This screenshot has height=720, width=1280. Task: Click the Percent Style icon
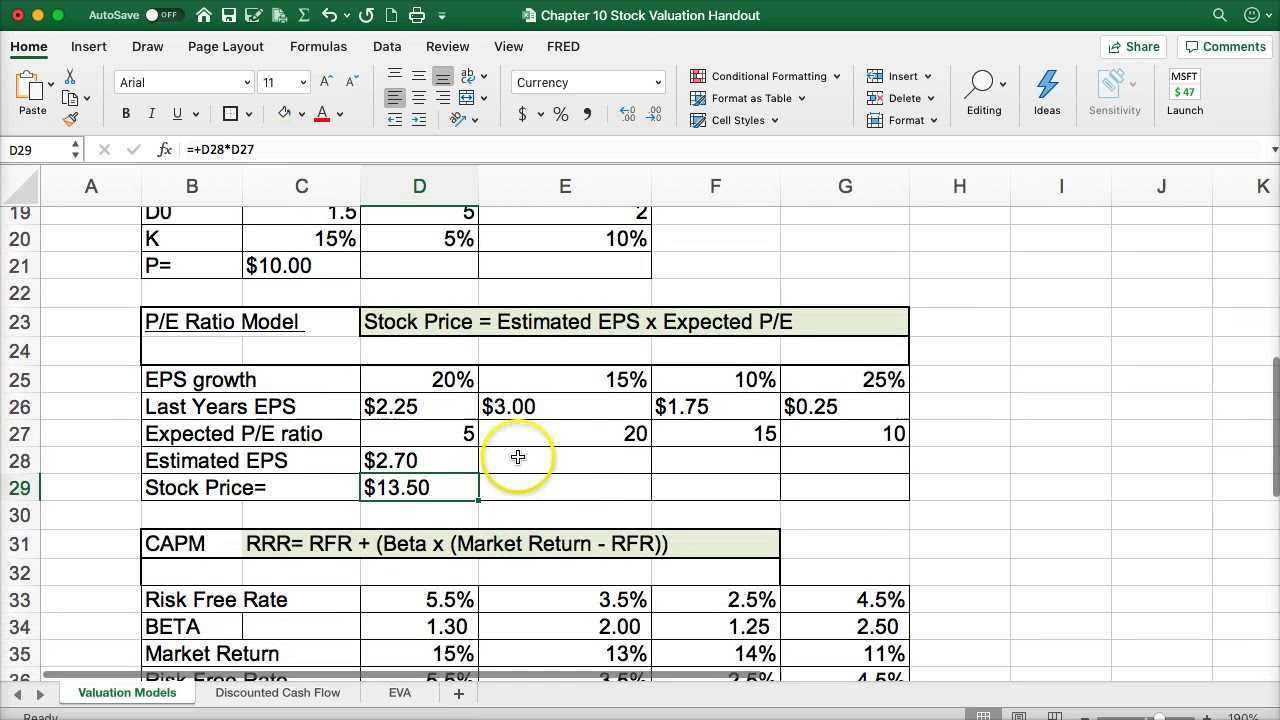559,114
